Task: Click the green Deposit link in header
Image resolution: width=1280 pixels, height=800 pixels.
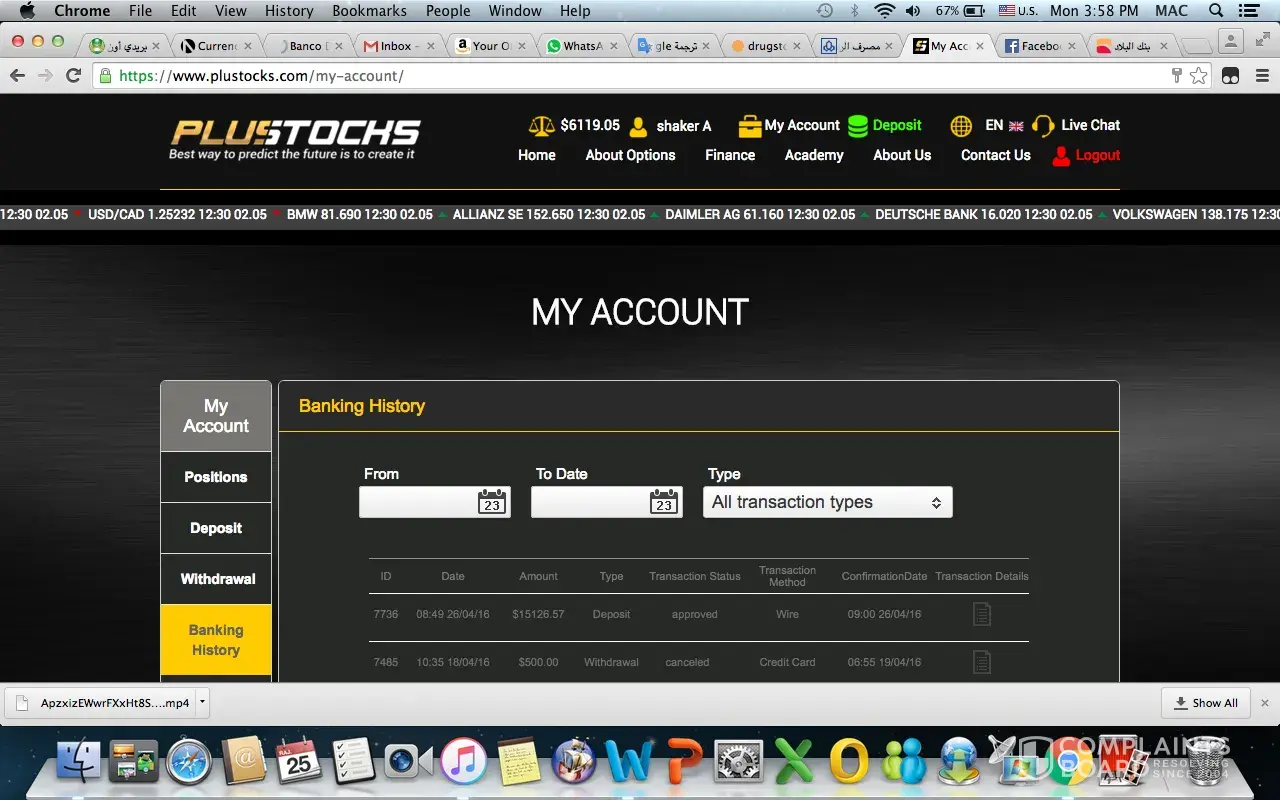Action: (897, 126)
